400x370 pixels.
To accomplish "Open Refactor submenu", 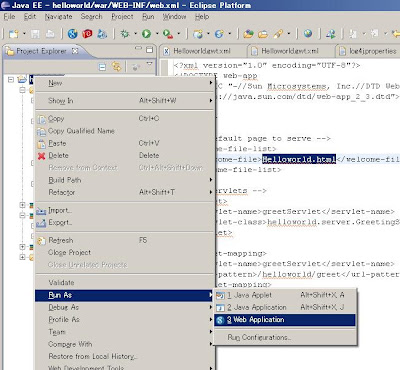I will pyautogui.click(x=125, y=192).
